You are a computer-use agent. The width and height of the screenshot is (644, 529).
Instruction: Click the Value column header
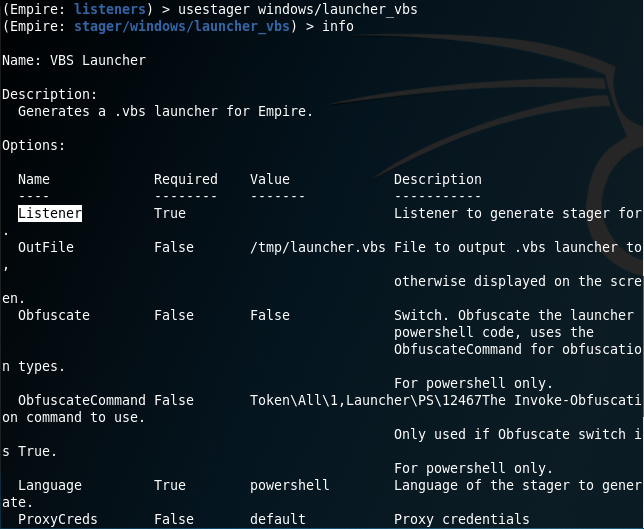pos(270,179)
